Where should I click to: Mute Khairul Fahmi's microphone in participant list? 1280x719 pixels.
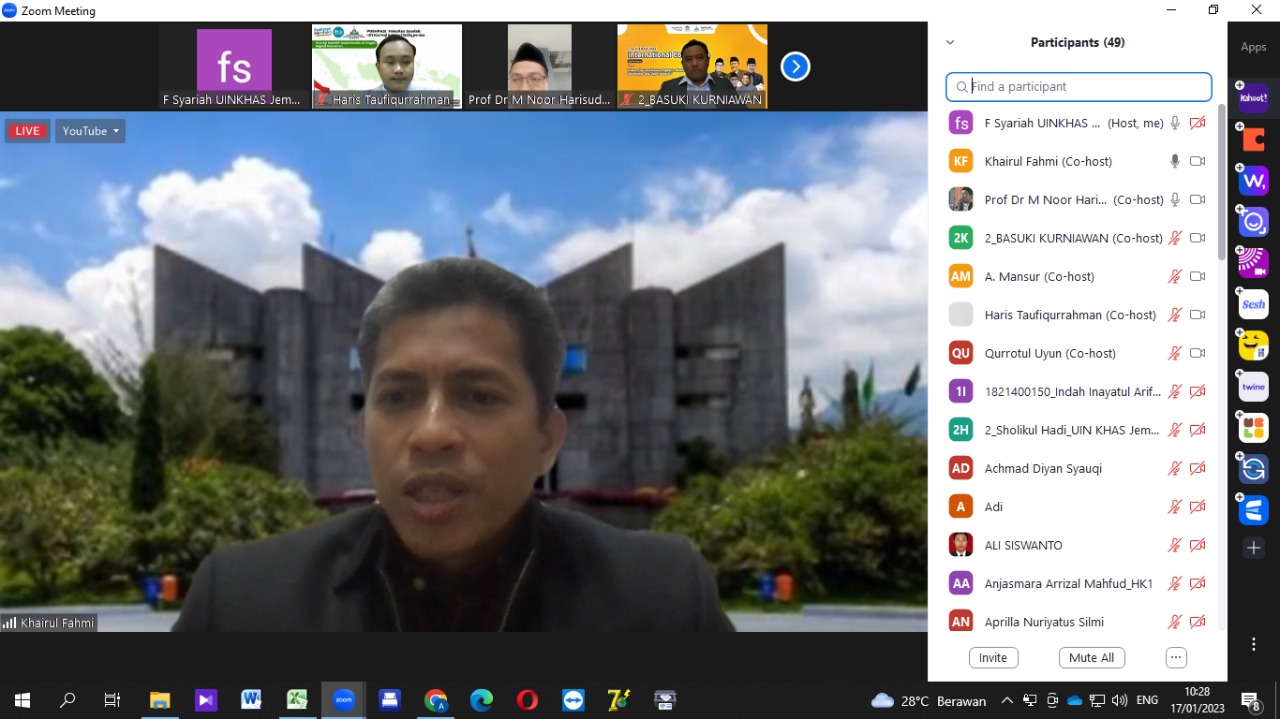point(1175,161)
